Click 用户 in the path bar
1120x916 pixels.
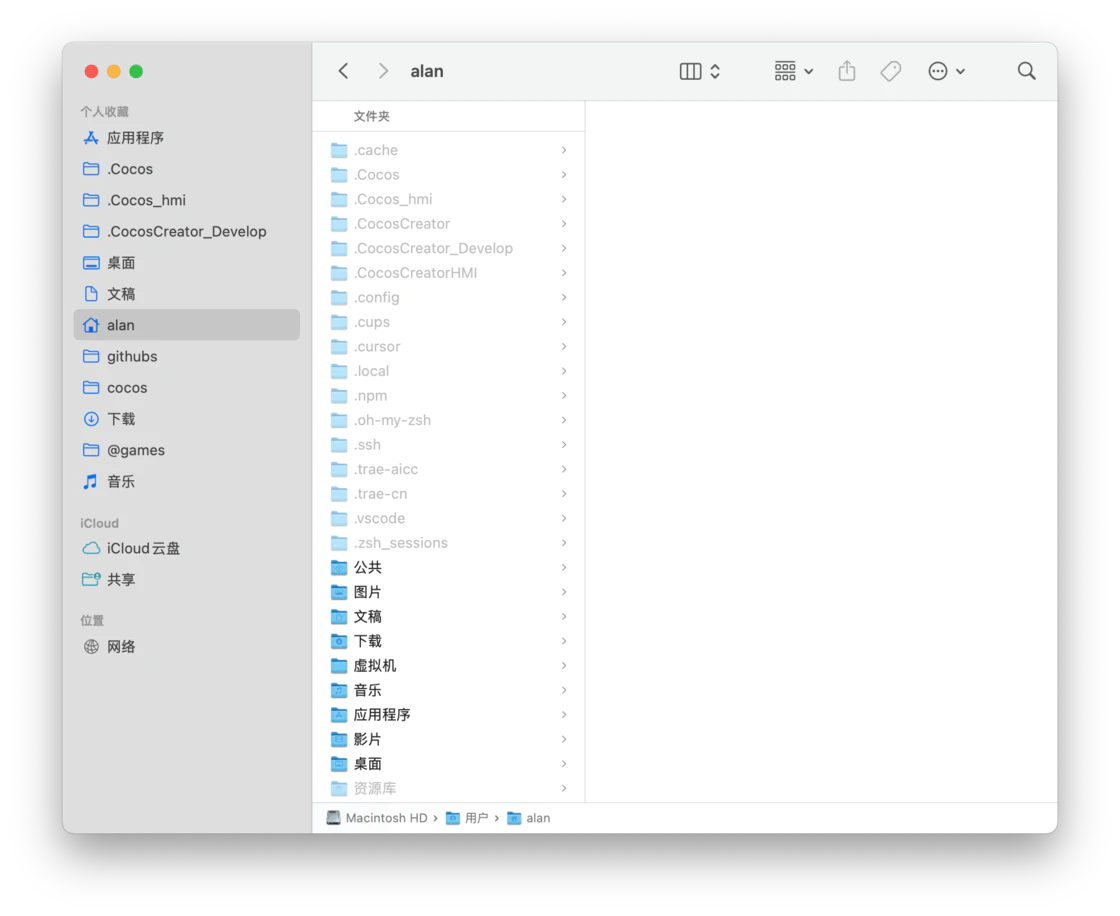pos(476,818)
